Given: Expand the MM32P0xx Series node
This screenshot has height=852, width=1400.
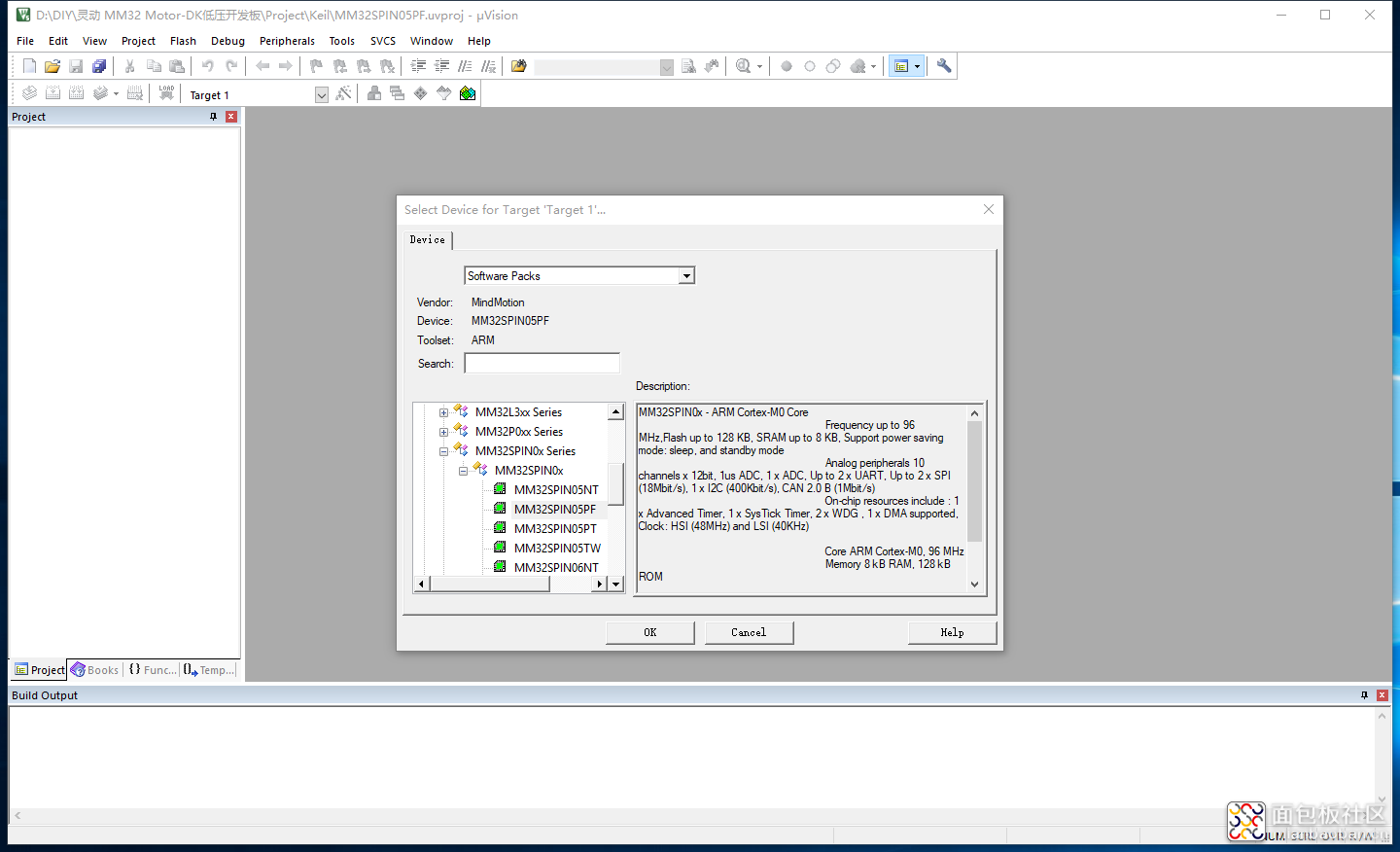Looking at the screenshot, I should click(x=443, y=432).
